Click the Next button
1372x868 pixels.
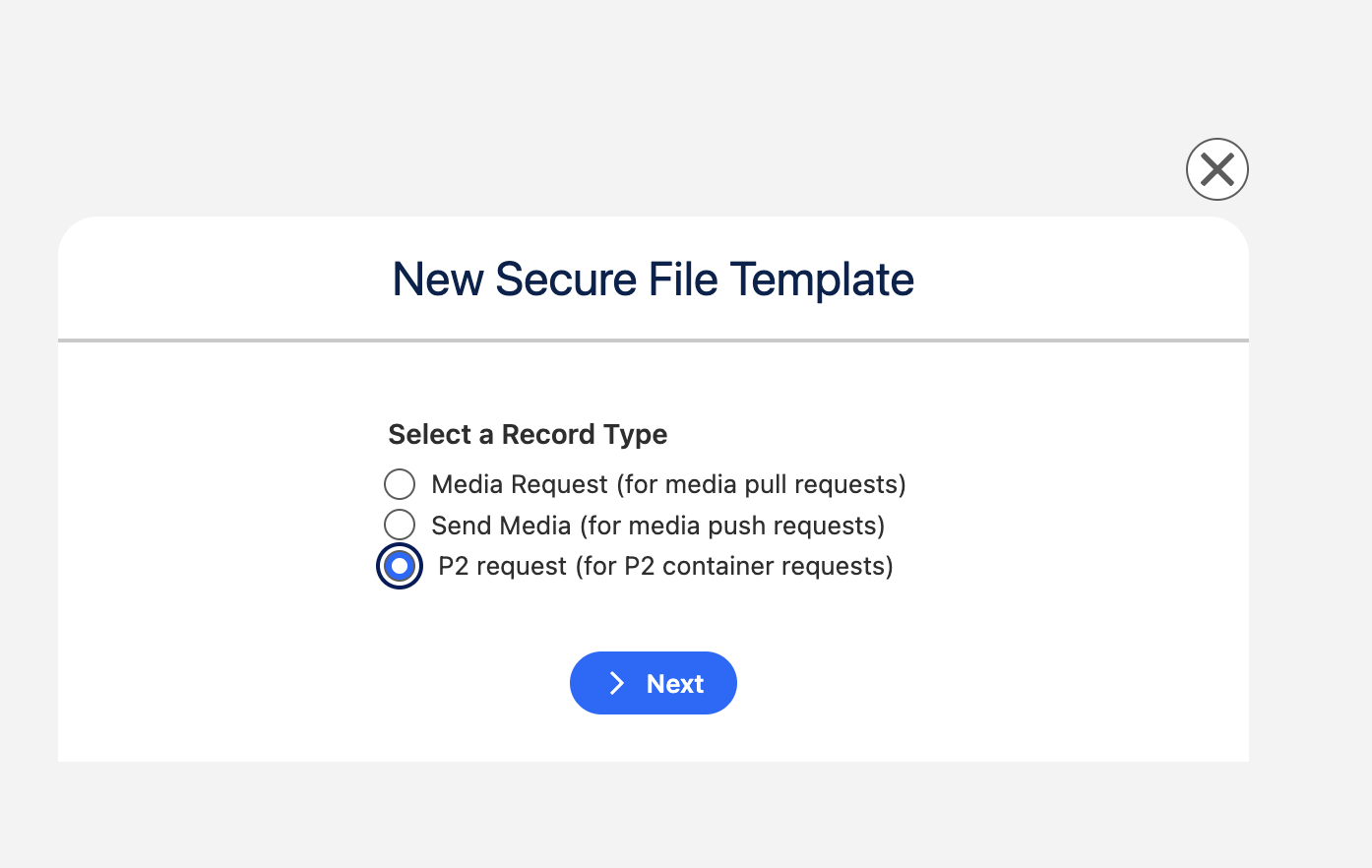pyautogui.click(x=654, y=683)
